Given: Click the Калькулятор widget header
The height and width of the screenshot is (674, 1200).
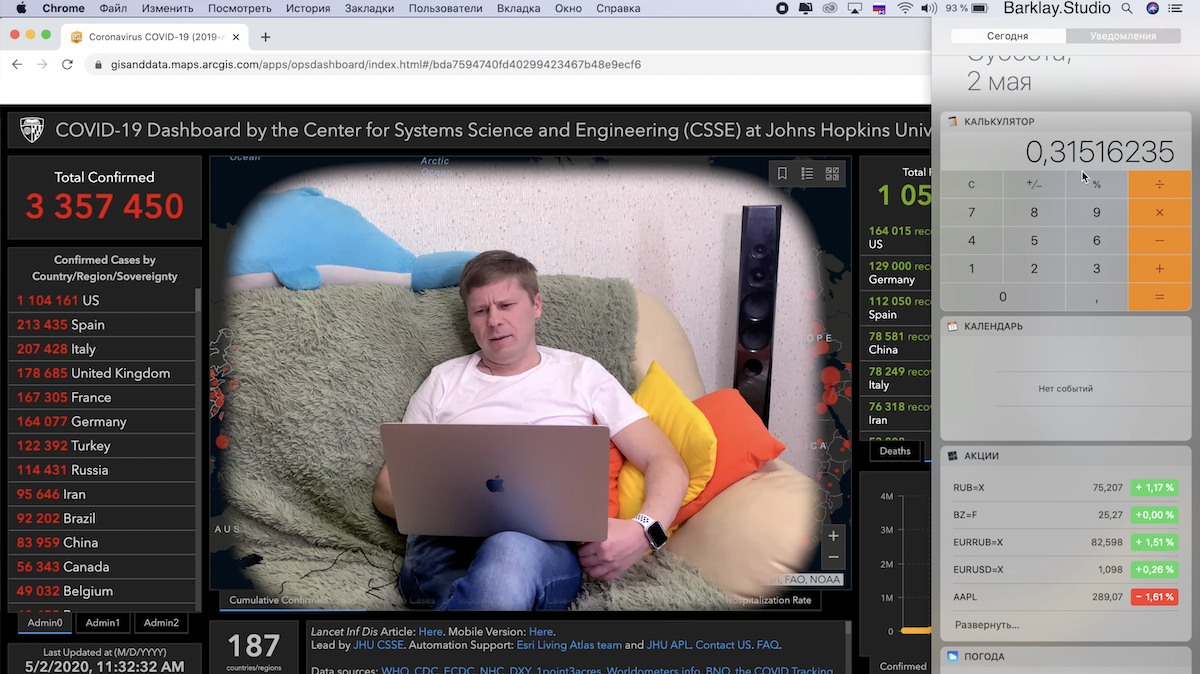Looking at the screenshot, I should point(1066,121).
